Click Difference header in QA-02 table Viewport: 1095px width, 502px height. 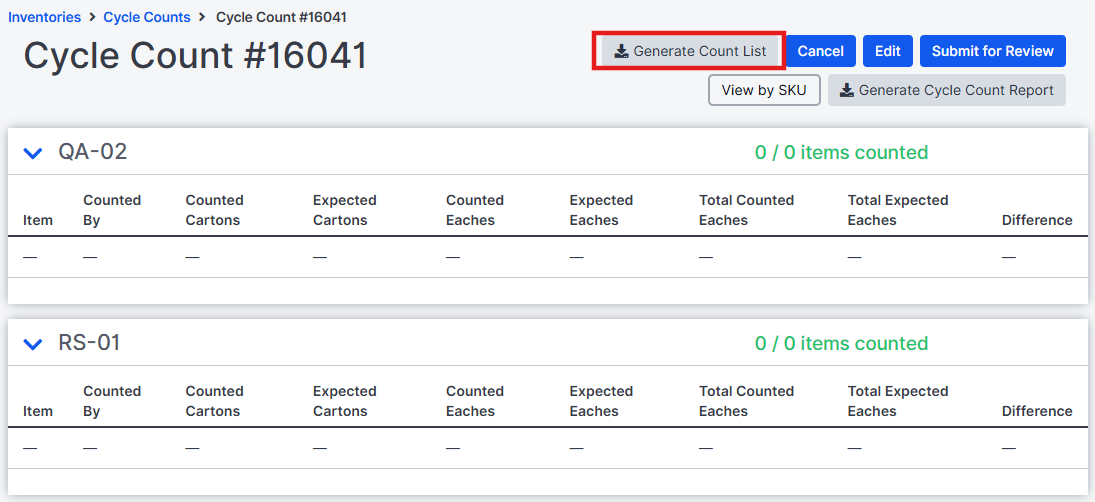pos(1037,220)
